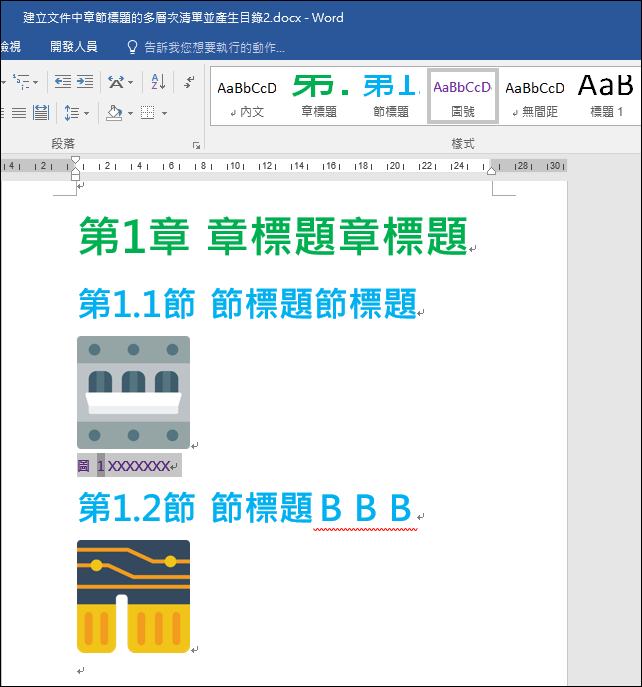Sort text using the A-Z icon
The height and width of the screenshot is (687, 642).
(x=158, y=81)
